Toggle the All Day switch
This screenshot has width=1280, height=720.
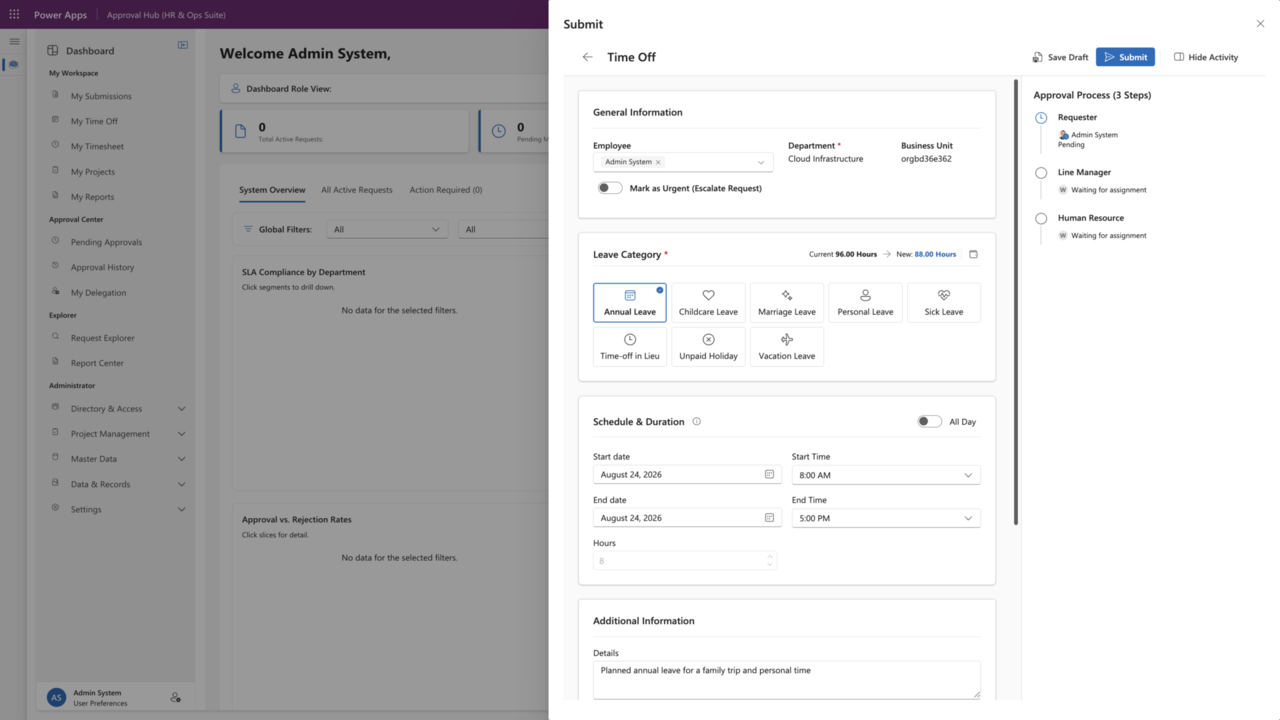tap(930, 421)
